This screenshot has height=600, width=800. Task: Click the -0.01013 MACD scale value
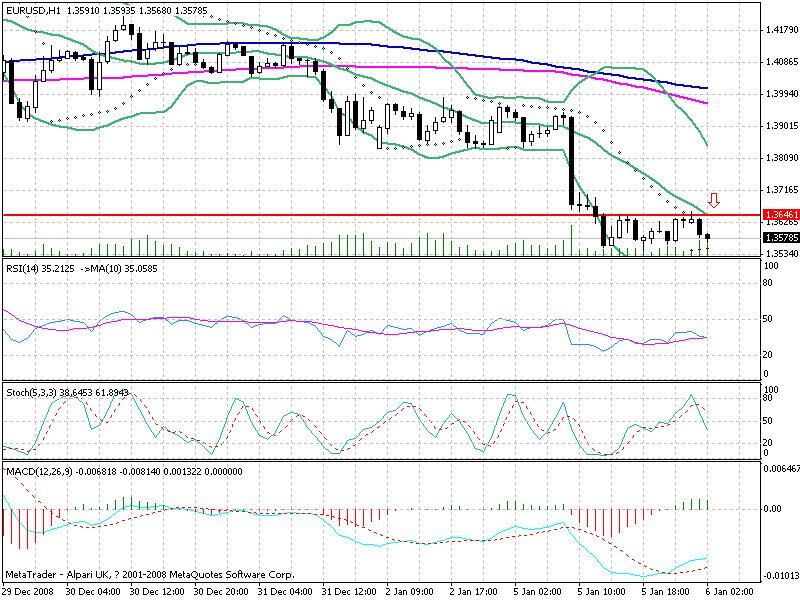click(x=781, y=577)
